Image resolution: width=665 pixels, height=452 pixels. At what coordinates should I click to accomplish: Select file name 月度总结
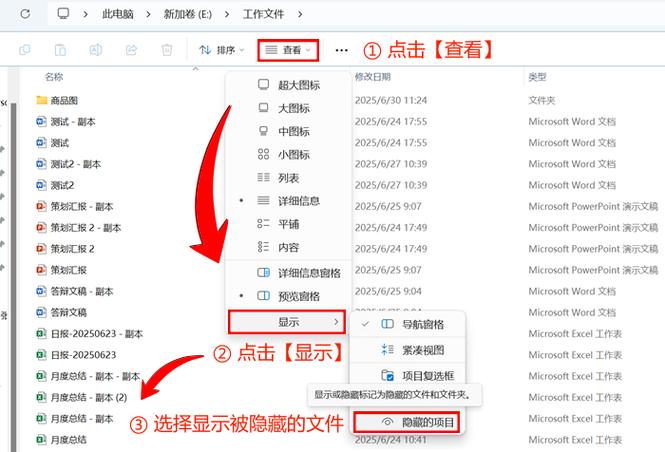68,440
